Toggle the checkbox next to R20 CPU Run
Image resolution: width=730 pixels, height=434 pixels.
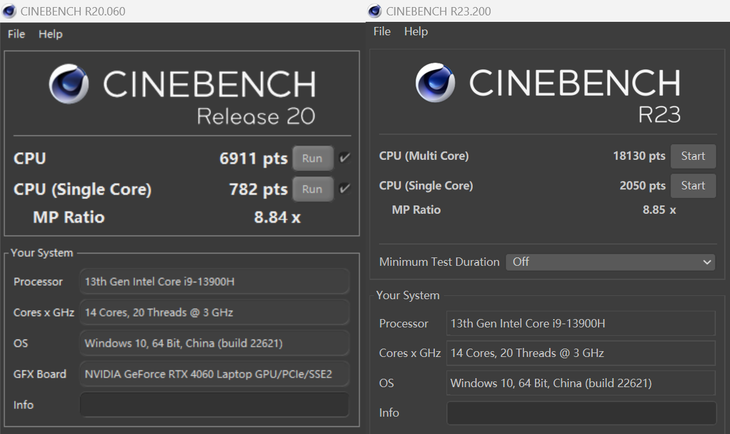coord(345,158)
